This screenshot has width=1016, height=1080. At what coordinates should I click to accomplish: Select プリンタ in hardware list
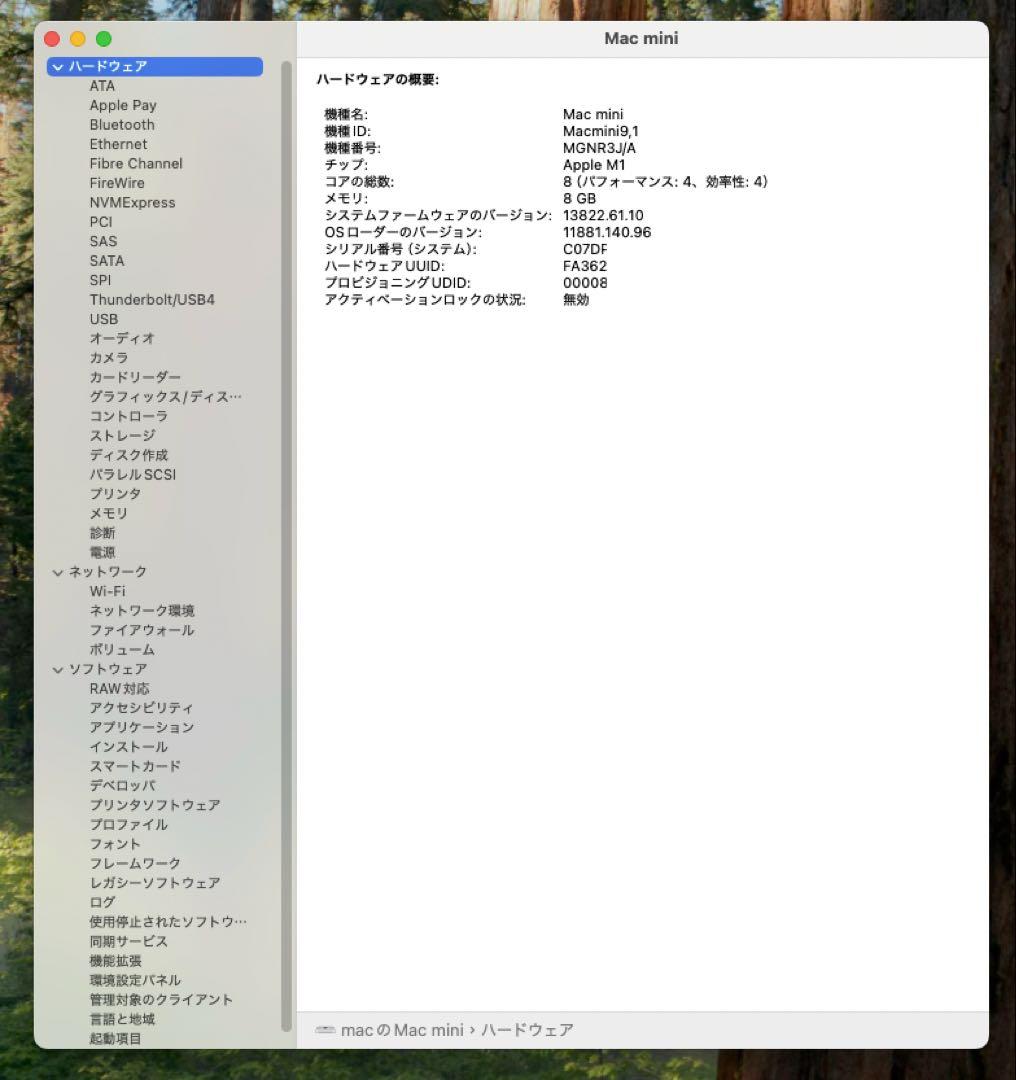pyautogui.click(x=115, y=494)
